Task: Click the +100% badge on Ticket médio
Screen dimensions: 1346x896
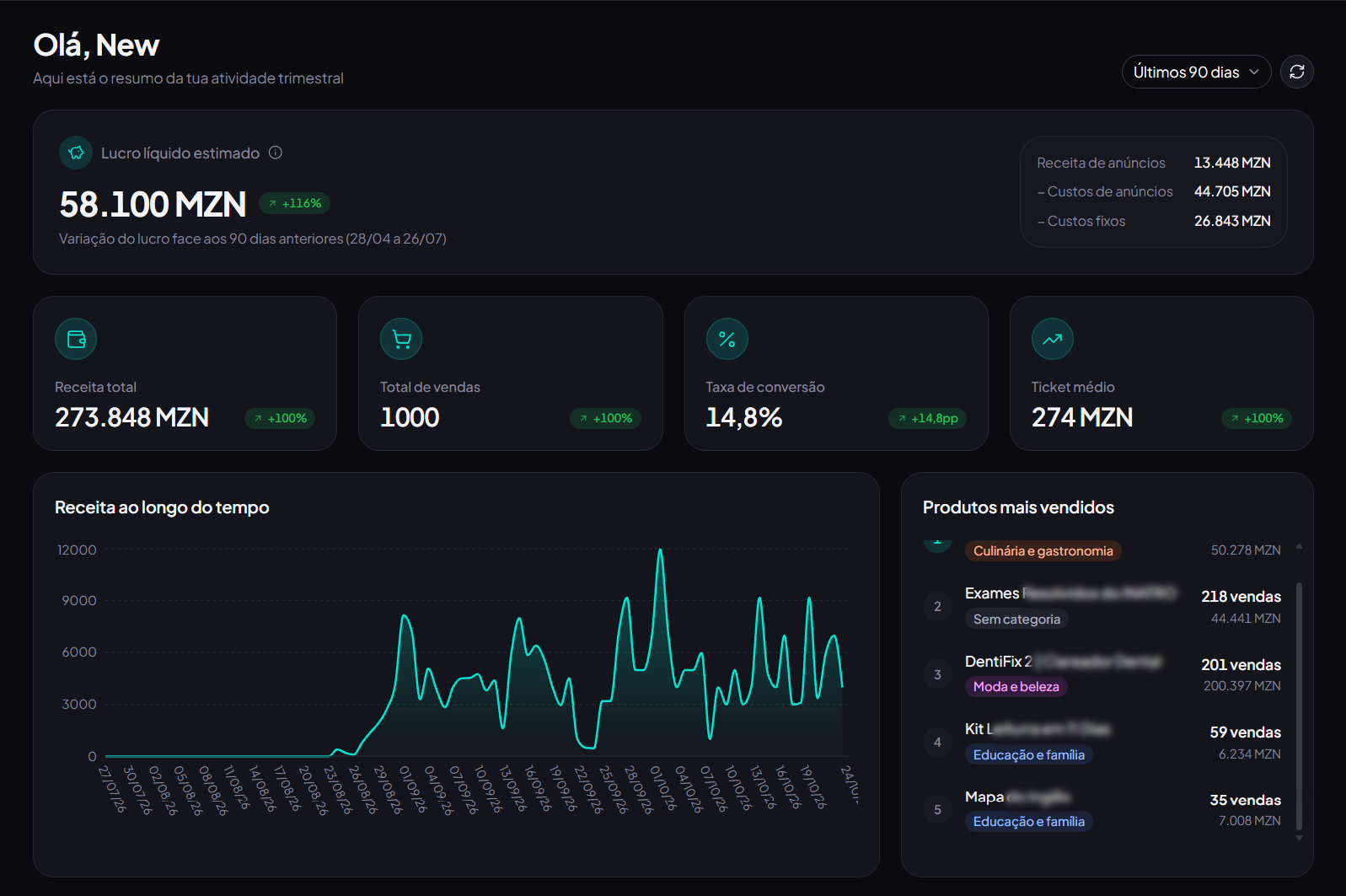Action: point(1257,418)
